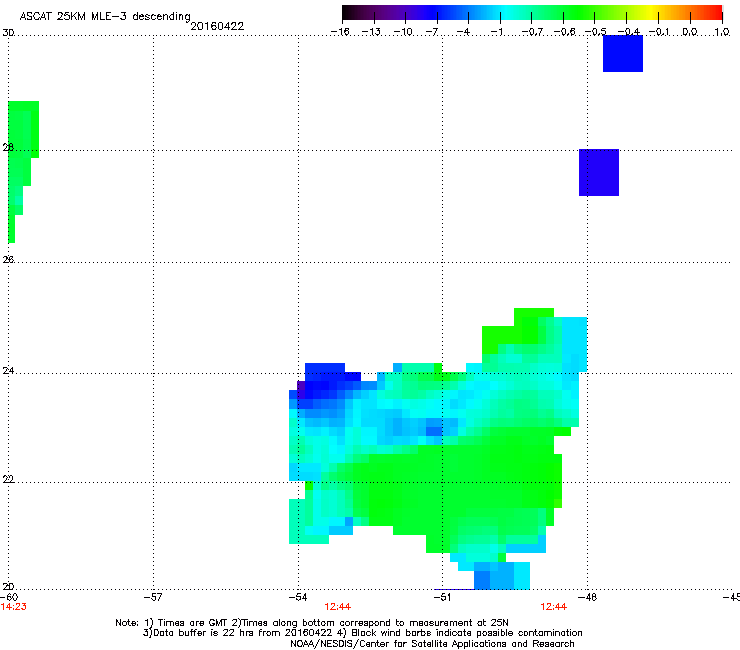Click the blue data block at latitude 28
The image size is (740, 650).
coord(599,172)
